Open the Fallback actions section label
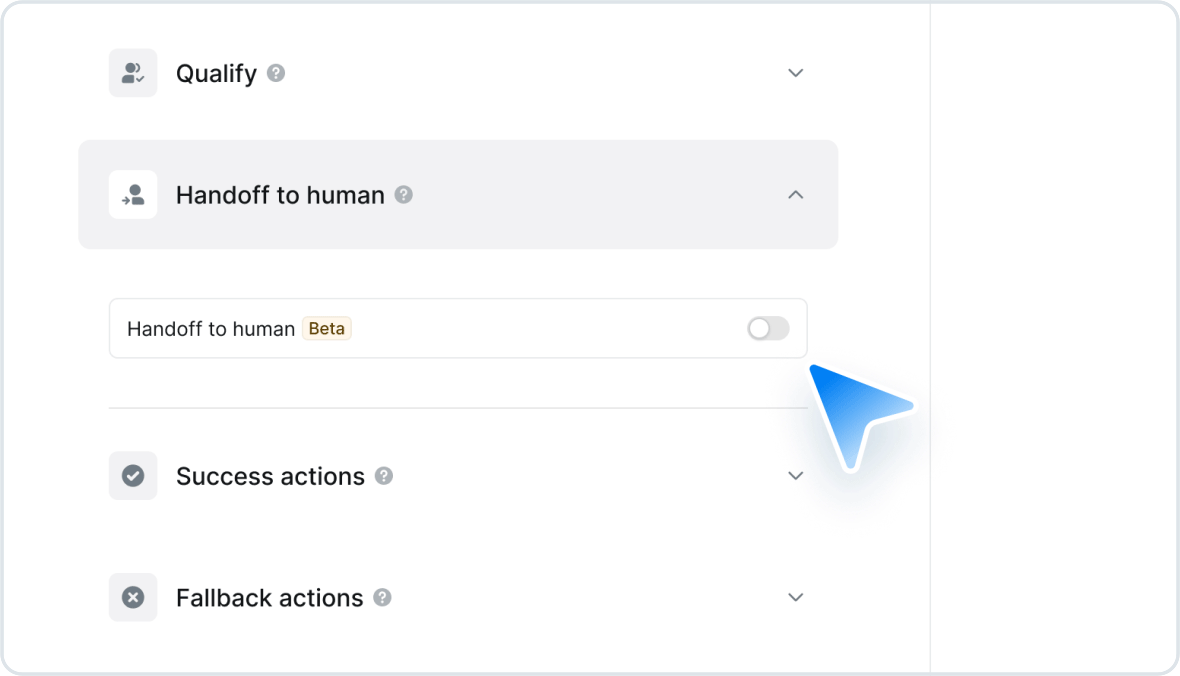Screen dimensions: 1180x676 click(x=269, y=598)
